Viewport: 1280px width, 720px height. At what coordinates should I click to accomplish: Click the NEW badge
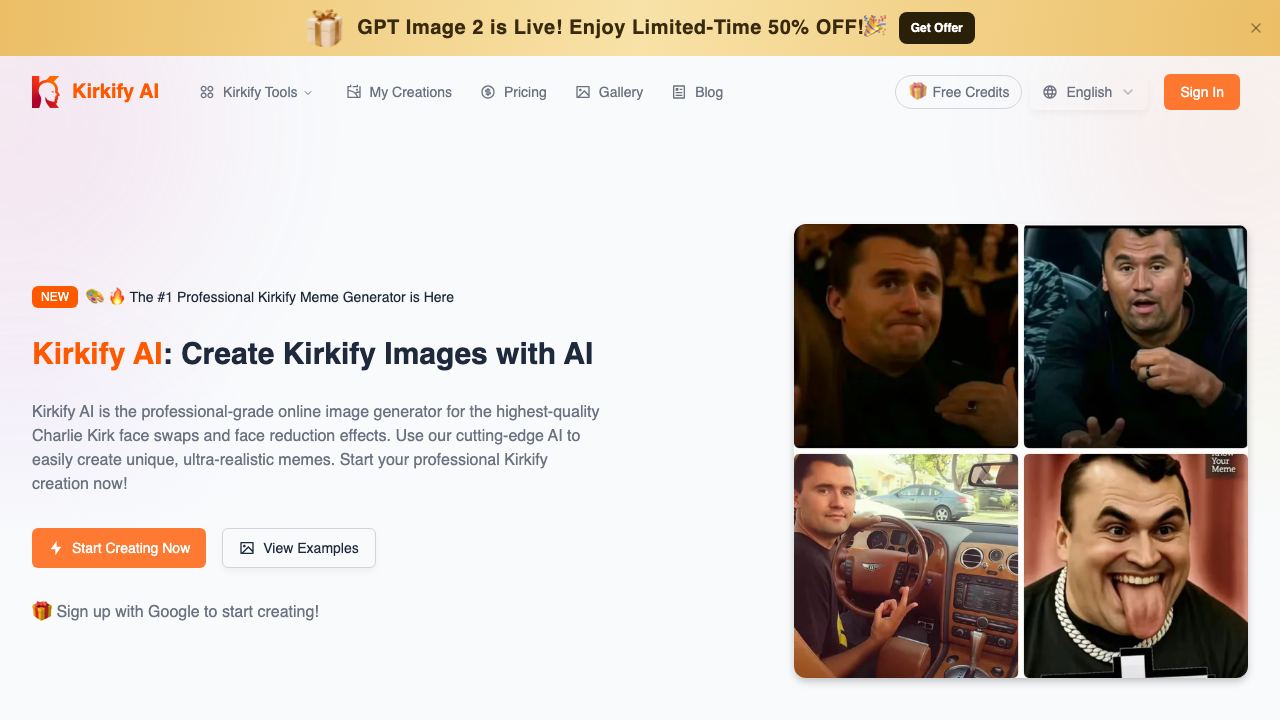click(55, 297)
